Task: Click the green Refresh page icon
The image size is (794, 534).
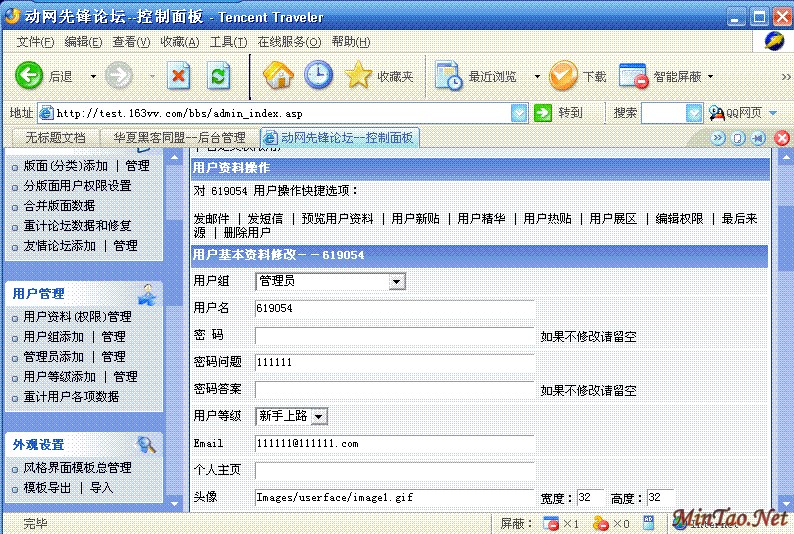Action: (x=218, y=76)
